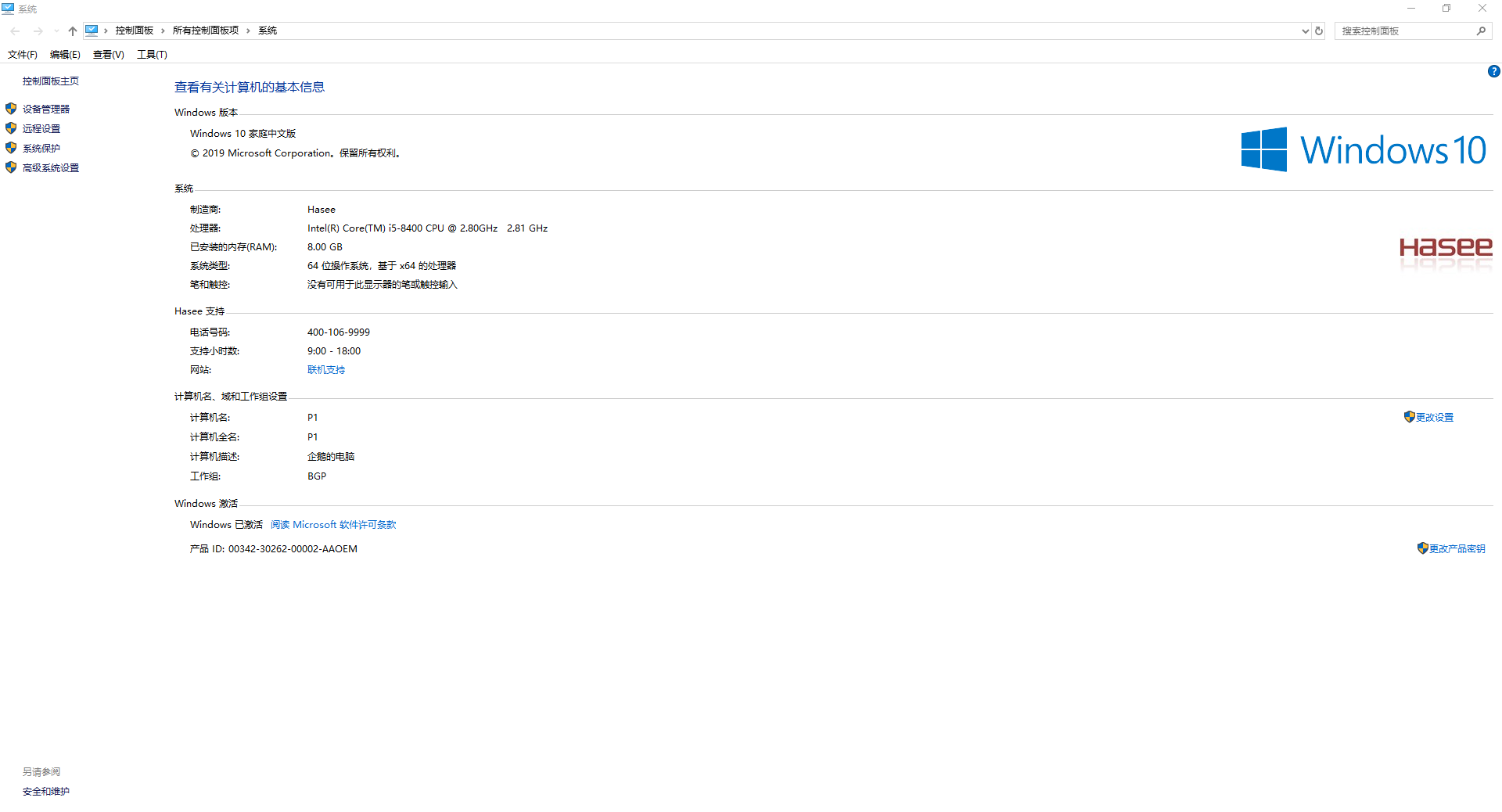Minimize the 系统 window
The width and height of the screenshot is (1502, 812).
pyautogui.click(x=1411, y=9)
